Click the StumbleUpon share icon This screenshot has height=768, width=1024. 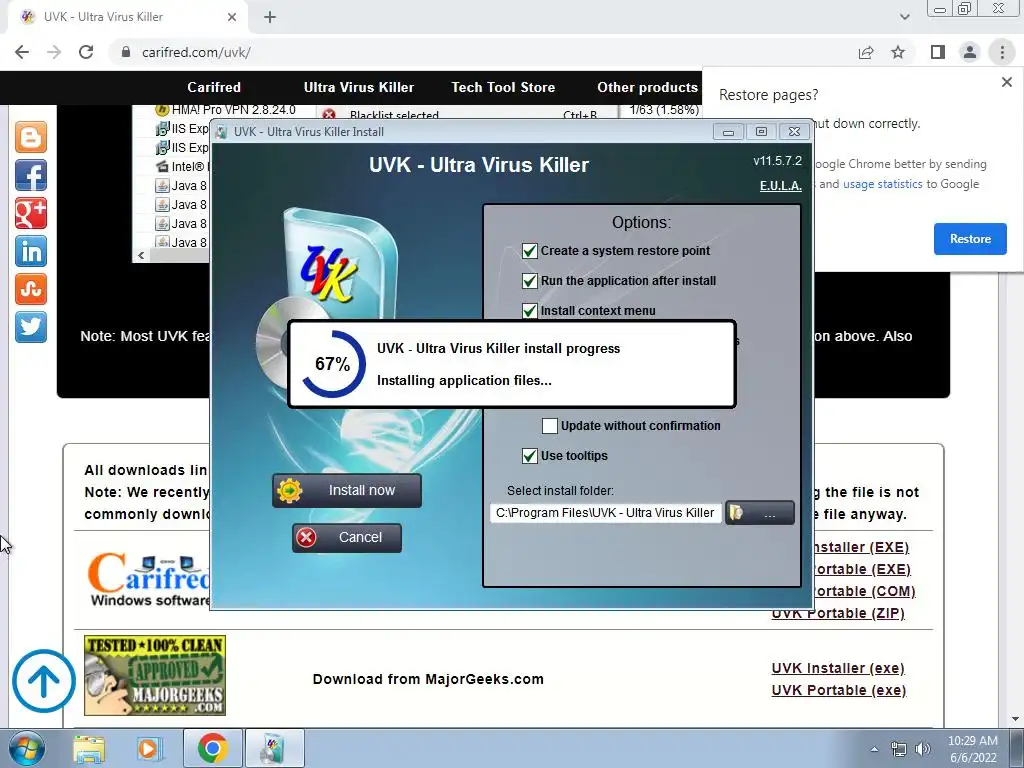click(31, 289)
